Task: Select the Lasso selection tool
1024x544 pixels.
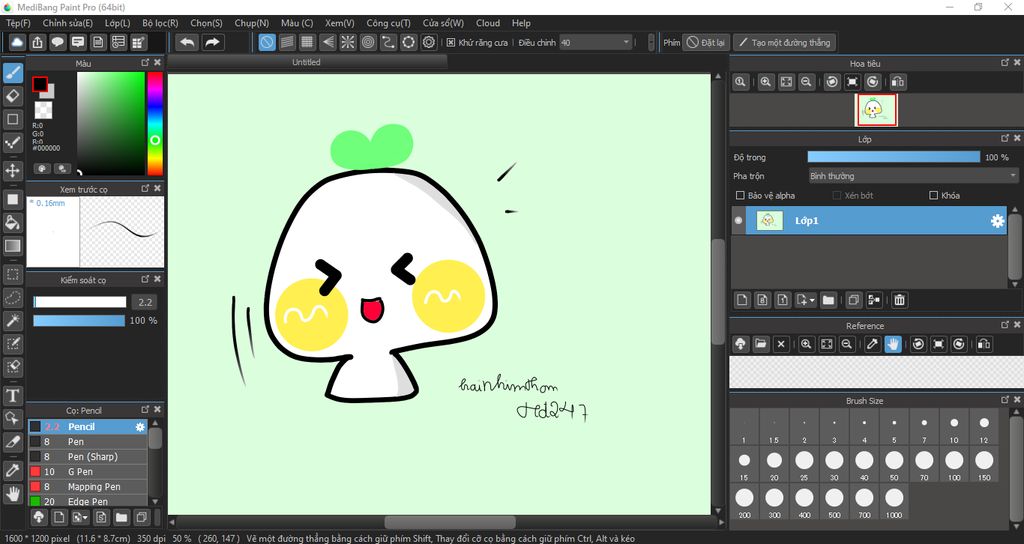Action: [13, 298]
